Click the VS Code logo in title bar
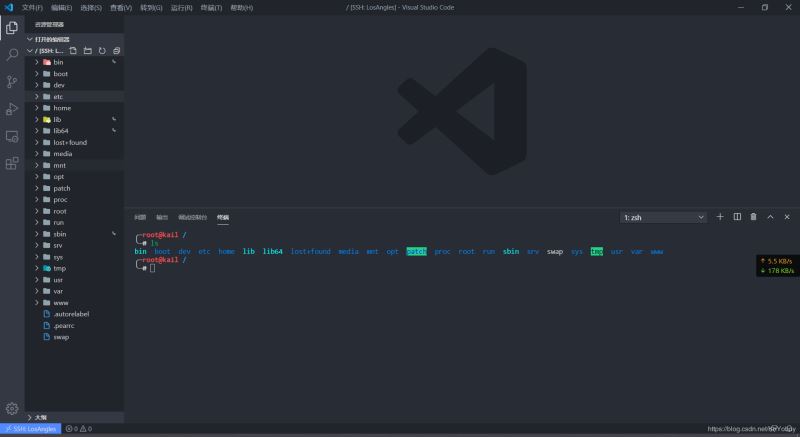The width and height of the screenshot is (800, 437). [9, 7]
